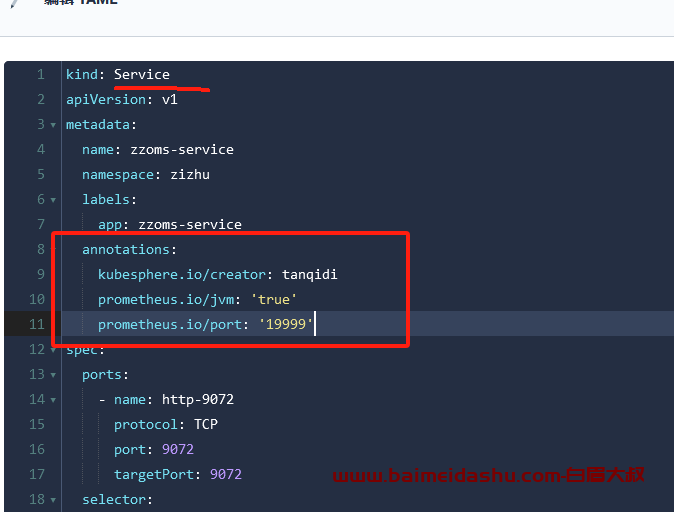Click the prometheus.io/port key
Viewport: 674px width, 512px height.
[170, 324]
